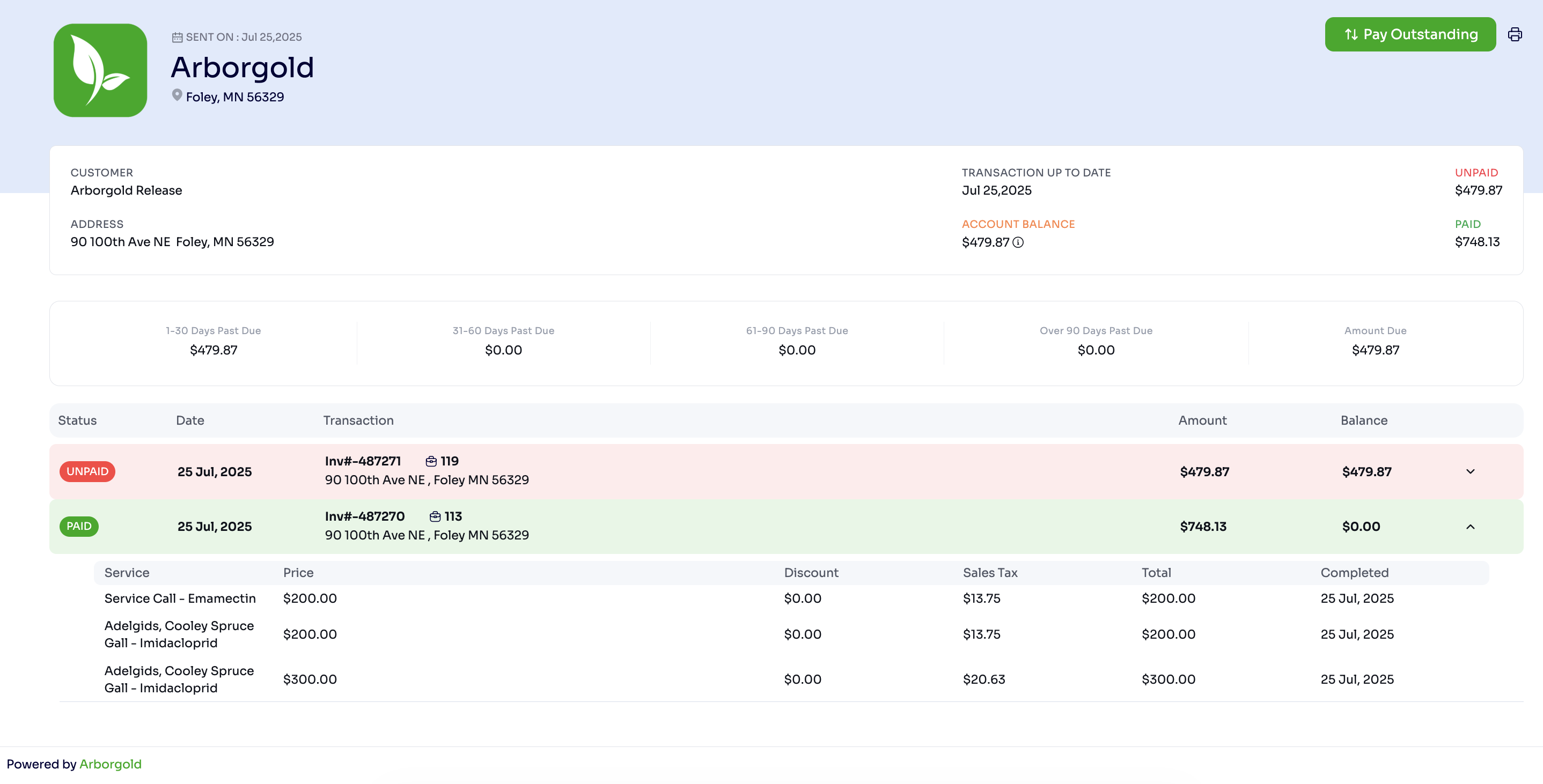Click the Over 90 Days Past Due value
Image resolution: width=1543 pixels, height=784 pixels.
(x=1096, y=350)
